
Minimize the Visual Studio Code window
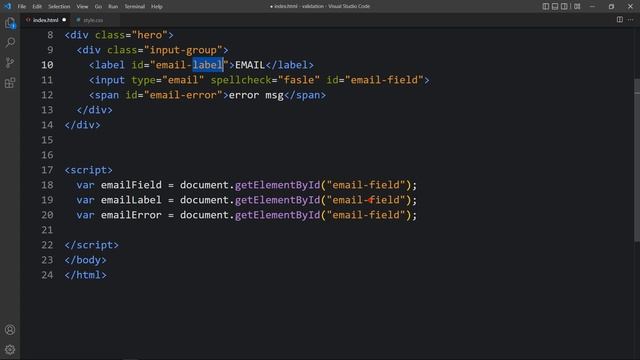(x=592, y=7)
